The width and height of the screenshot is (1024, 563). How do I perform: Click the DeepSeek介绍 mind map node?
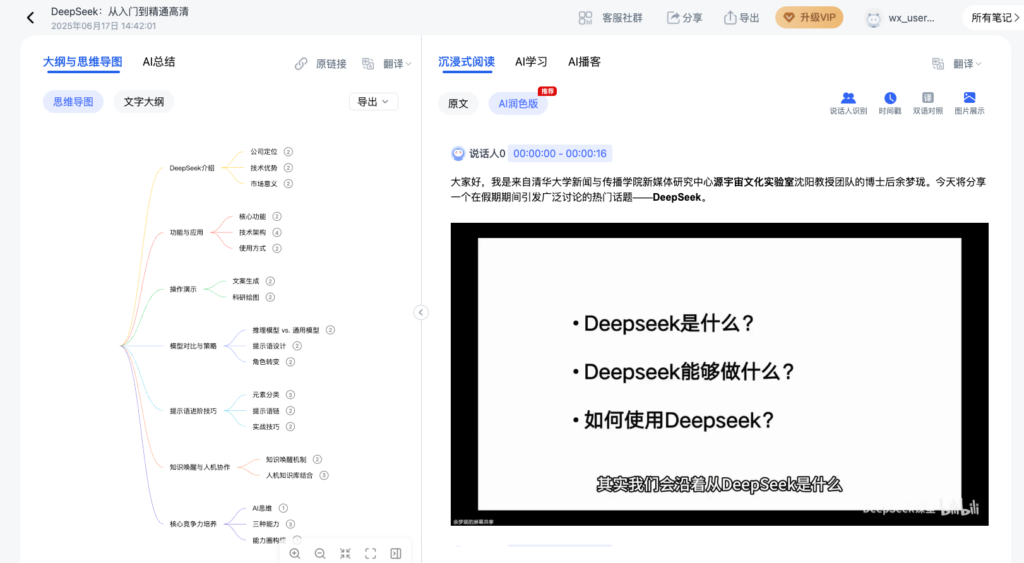[192, 168]
